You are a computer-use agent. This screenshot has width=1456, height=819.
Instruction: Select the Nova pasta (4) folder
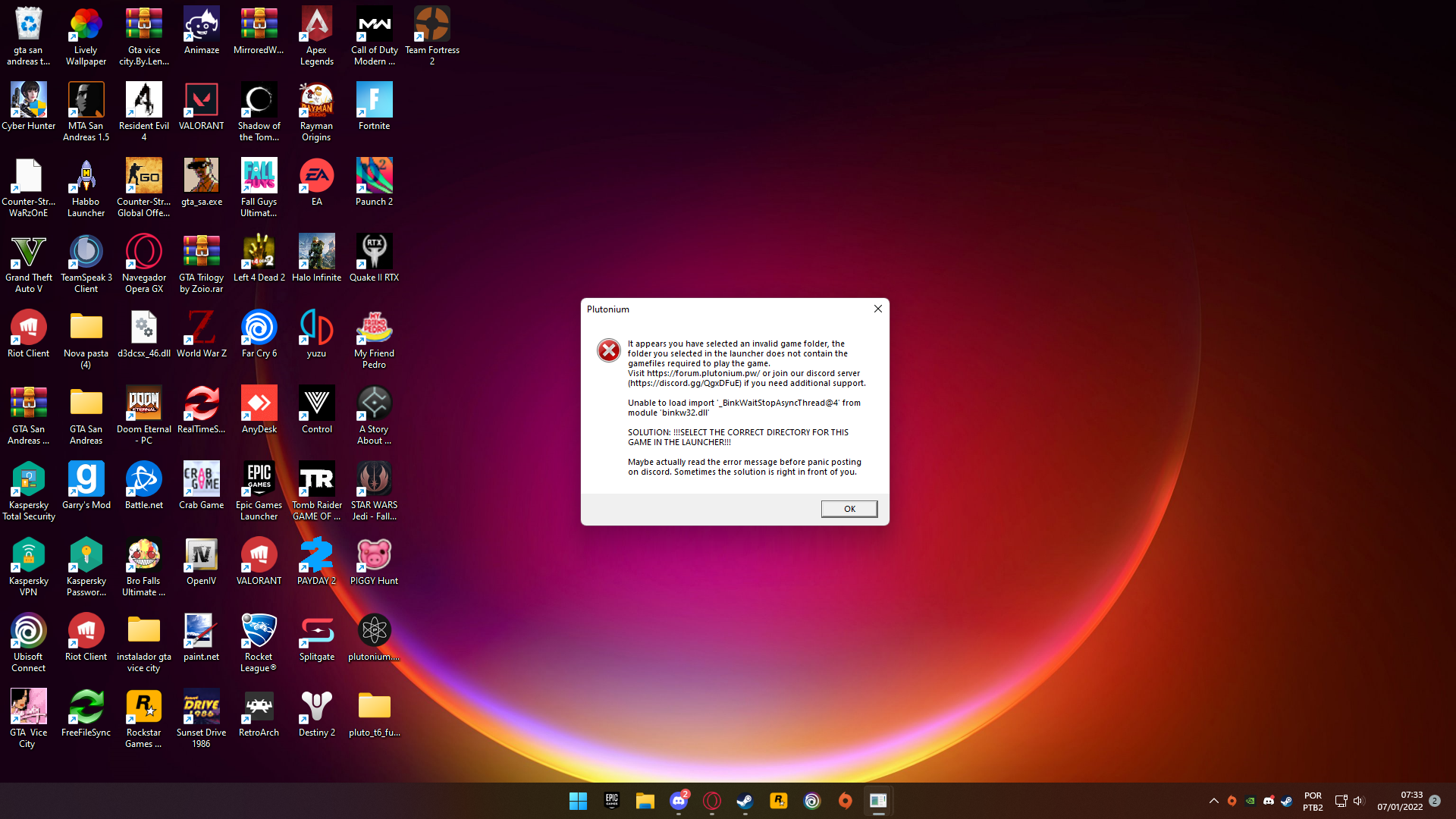(x=86, y=340)
